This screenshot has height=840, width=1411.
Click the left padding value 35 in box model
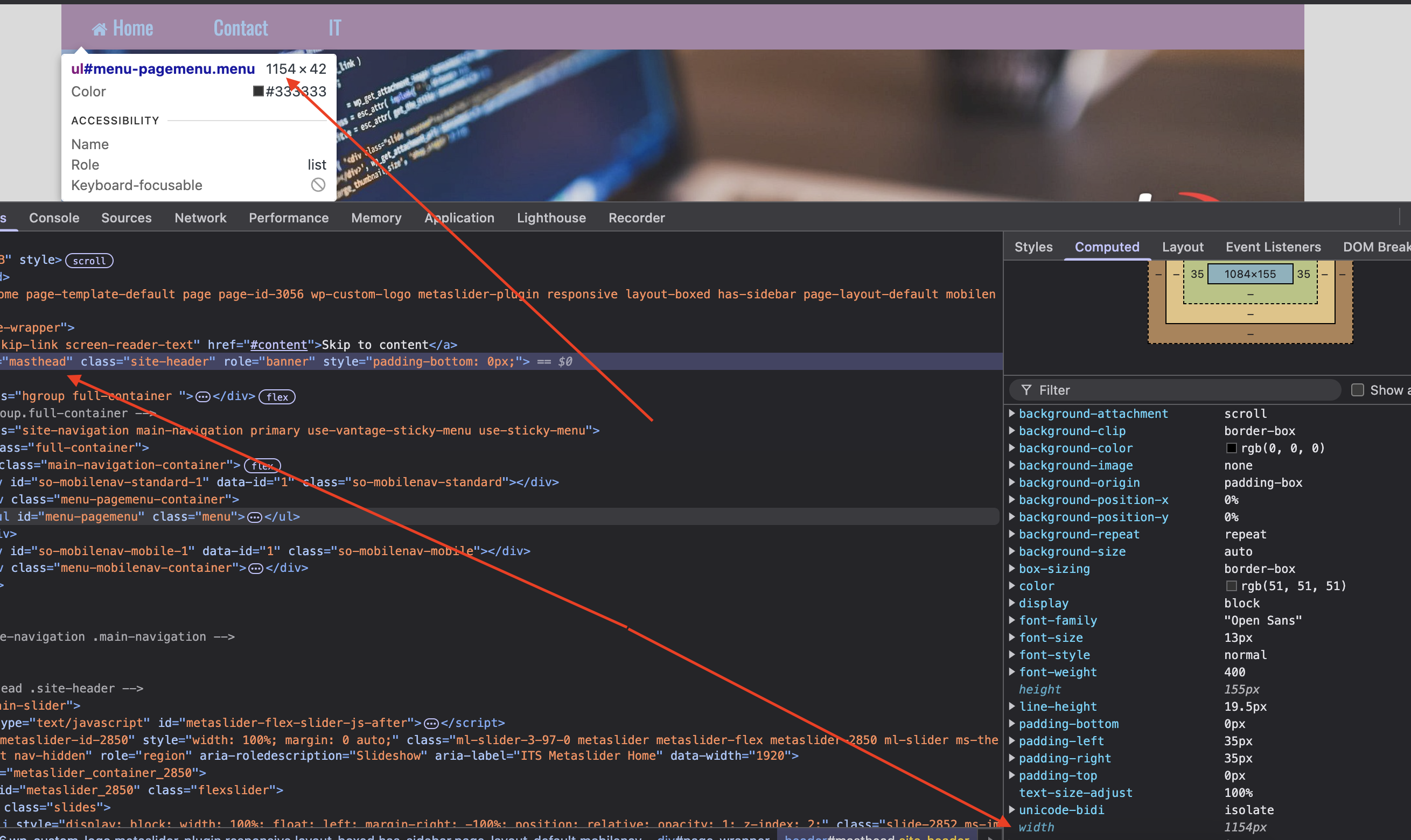click(x=1197, y=274)
